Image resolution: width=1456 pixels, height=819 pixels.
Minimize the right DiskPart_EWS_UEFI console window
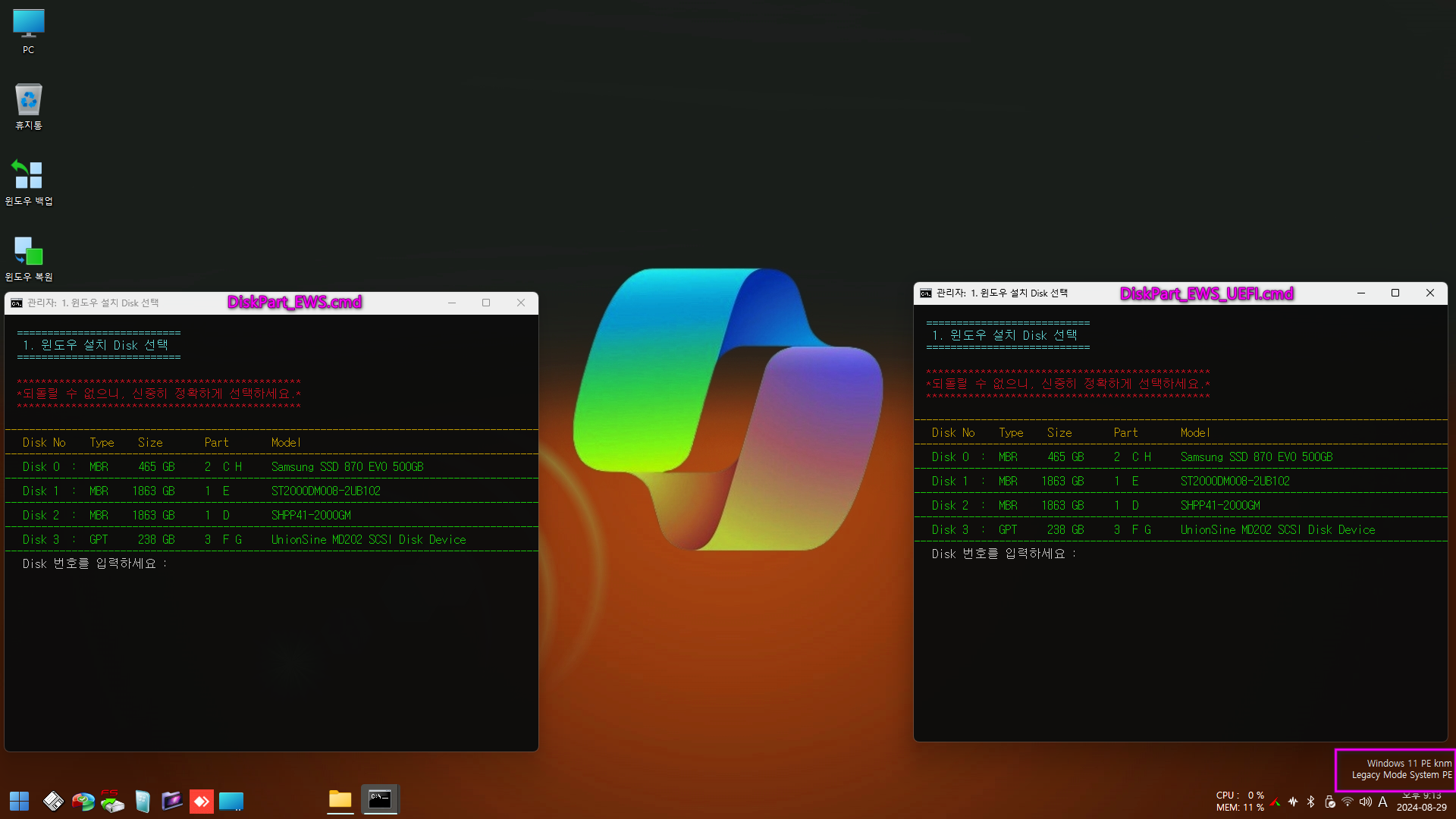1361,293
